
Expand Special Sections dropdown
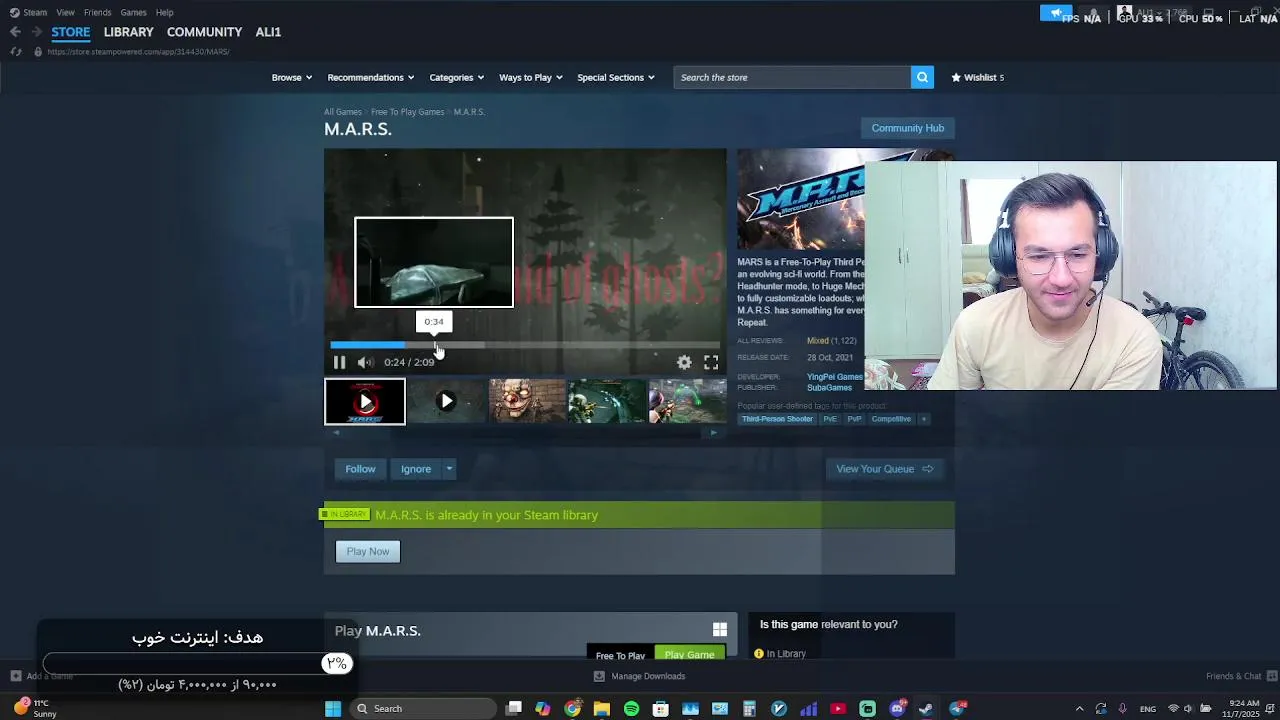[x=616, y=77]
